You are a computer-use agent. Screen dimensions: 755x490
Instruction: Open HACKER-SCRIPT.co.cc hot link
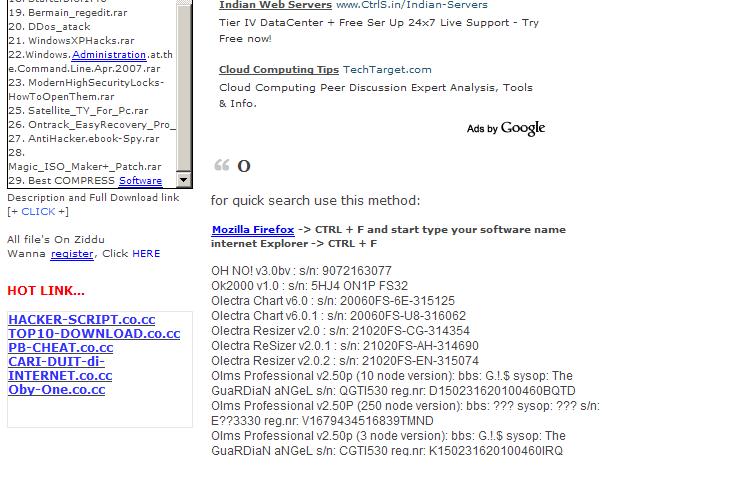[81, 320]
